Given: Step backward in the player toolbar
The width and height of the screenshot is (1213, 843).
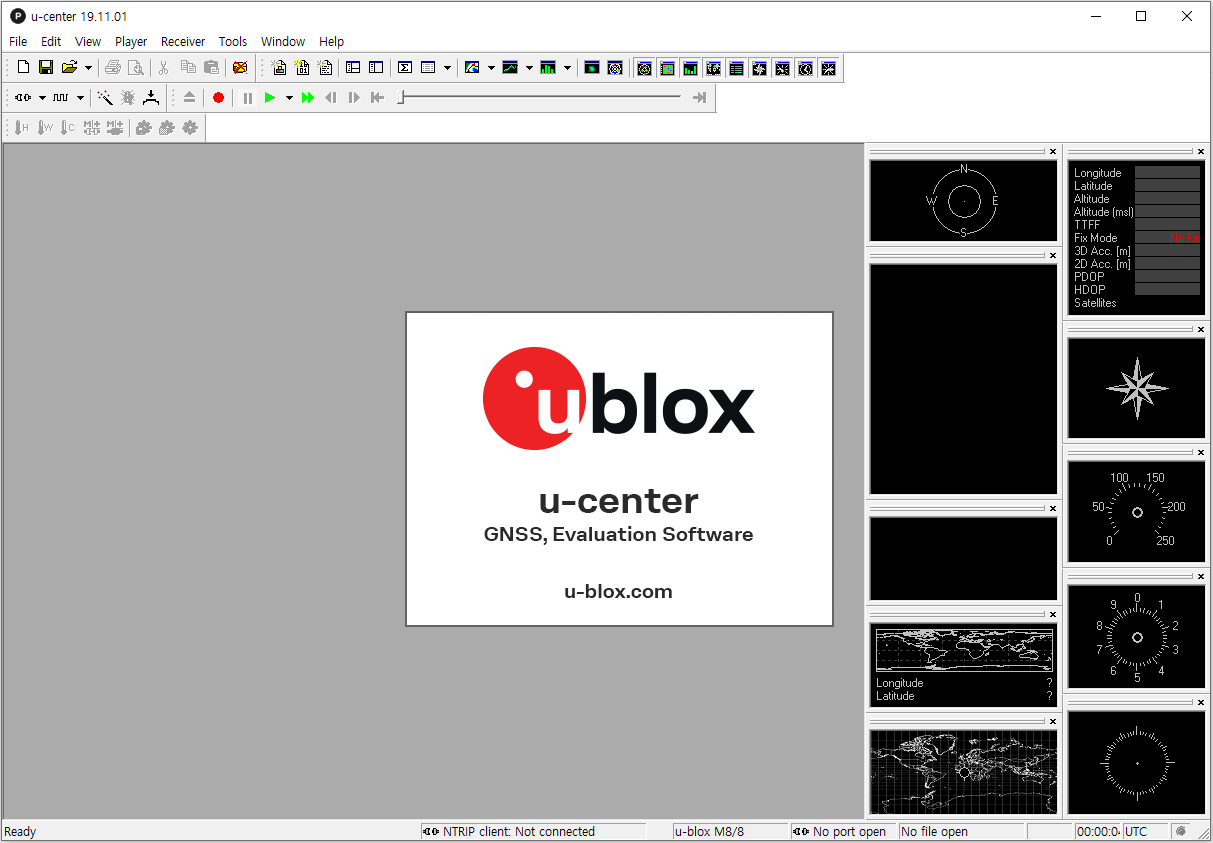Looking at the screenshot, I should [331, 97].
